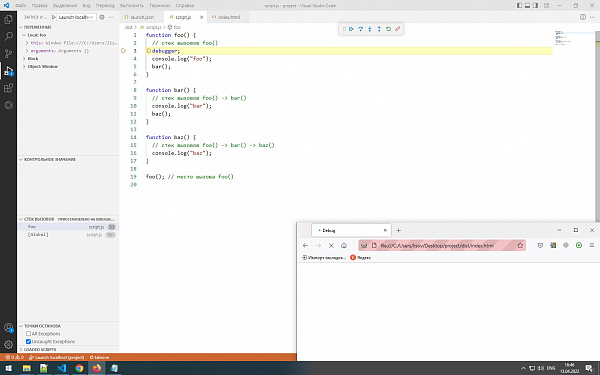Toggle secondary side bar layout icon
The image size is (600, 375).
pos(535,5)
